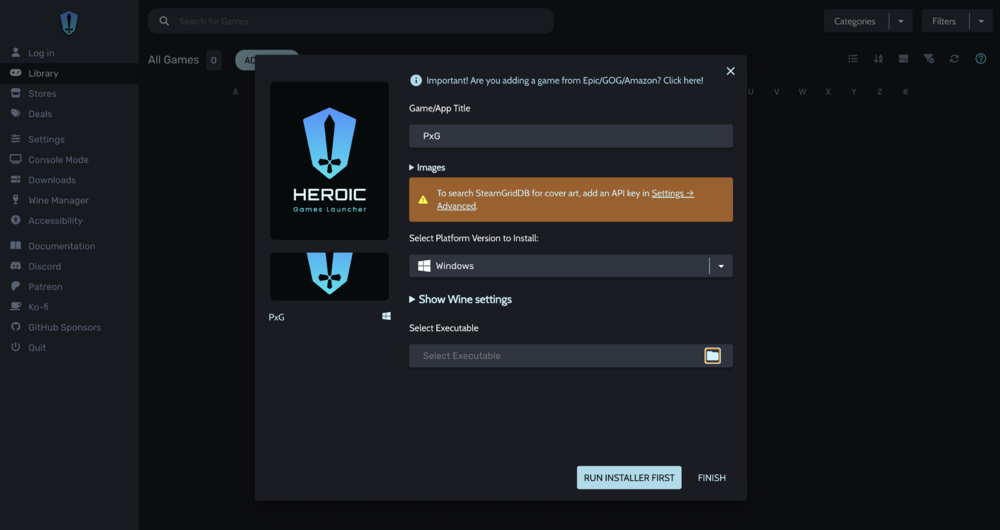Switch library to list view icon

click(853, 59)
